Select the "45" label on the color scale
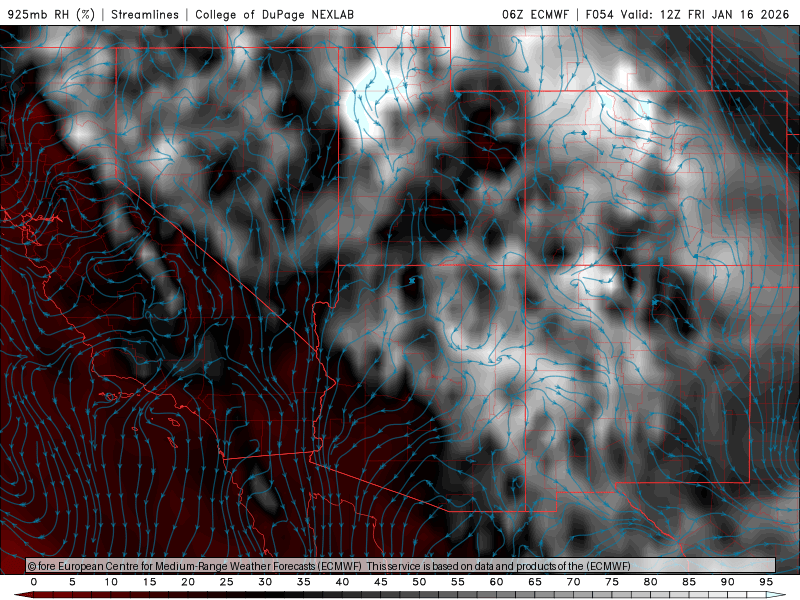 pos(381,582)
